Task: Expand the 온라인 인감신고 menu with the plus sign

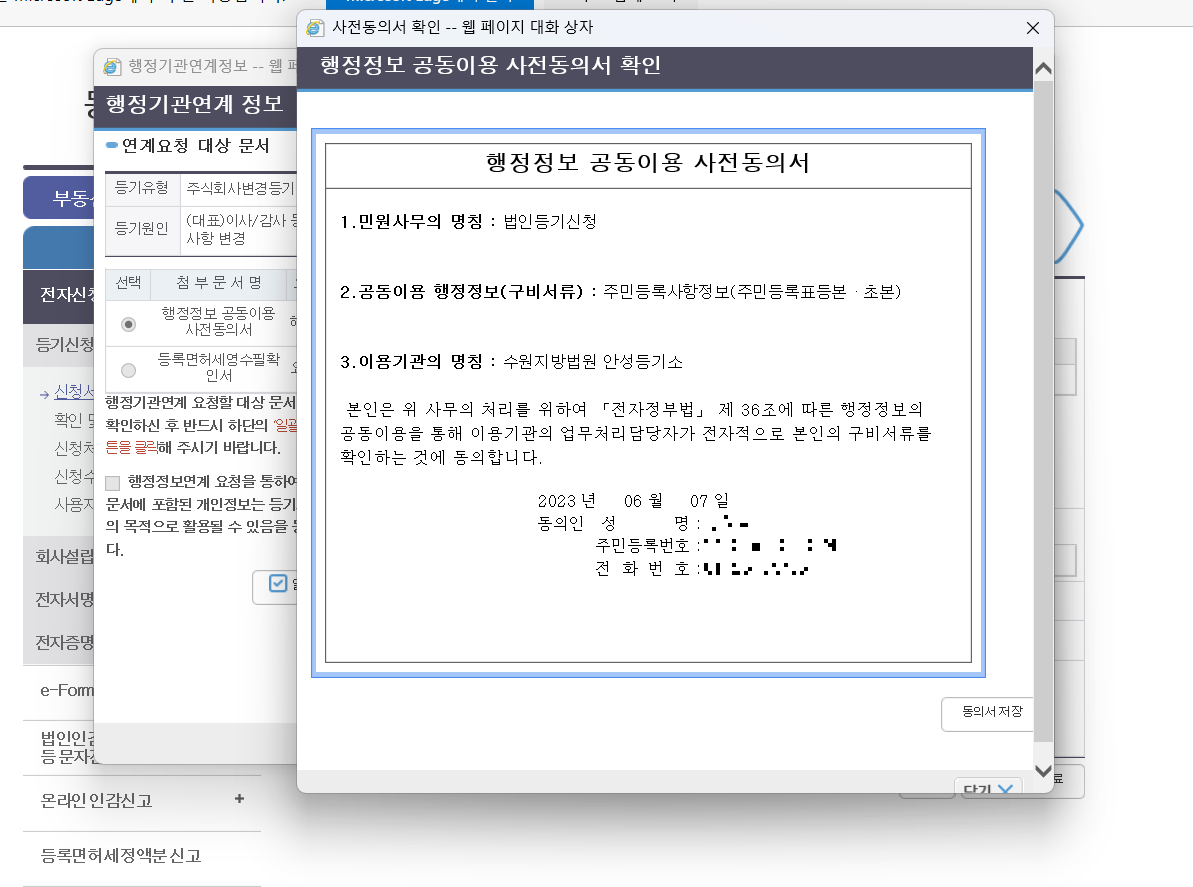Action: point(239,801)
